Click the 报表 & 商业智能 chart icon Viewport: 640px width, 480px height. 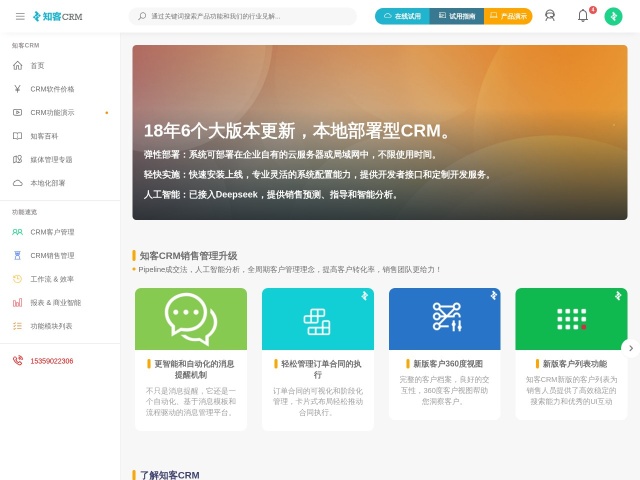(x=18, y=302)
